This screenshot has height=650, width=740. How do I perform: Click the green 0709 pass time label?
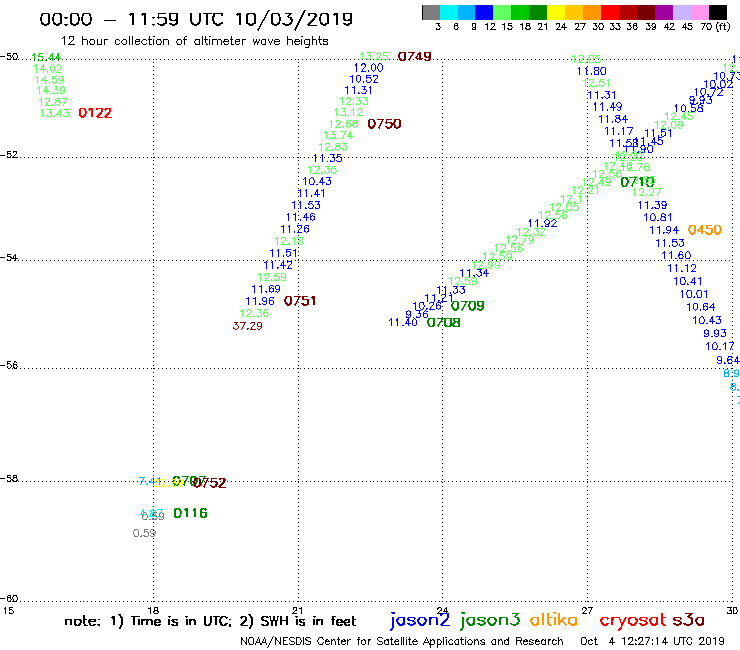click(468, 306)
